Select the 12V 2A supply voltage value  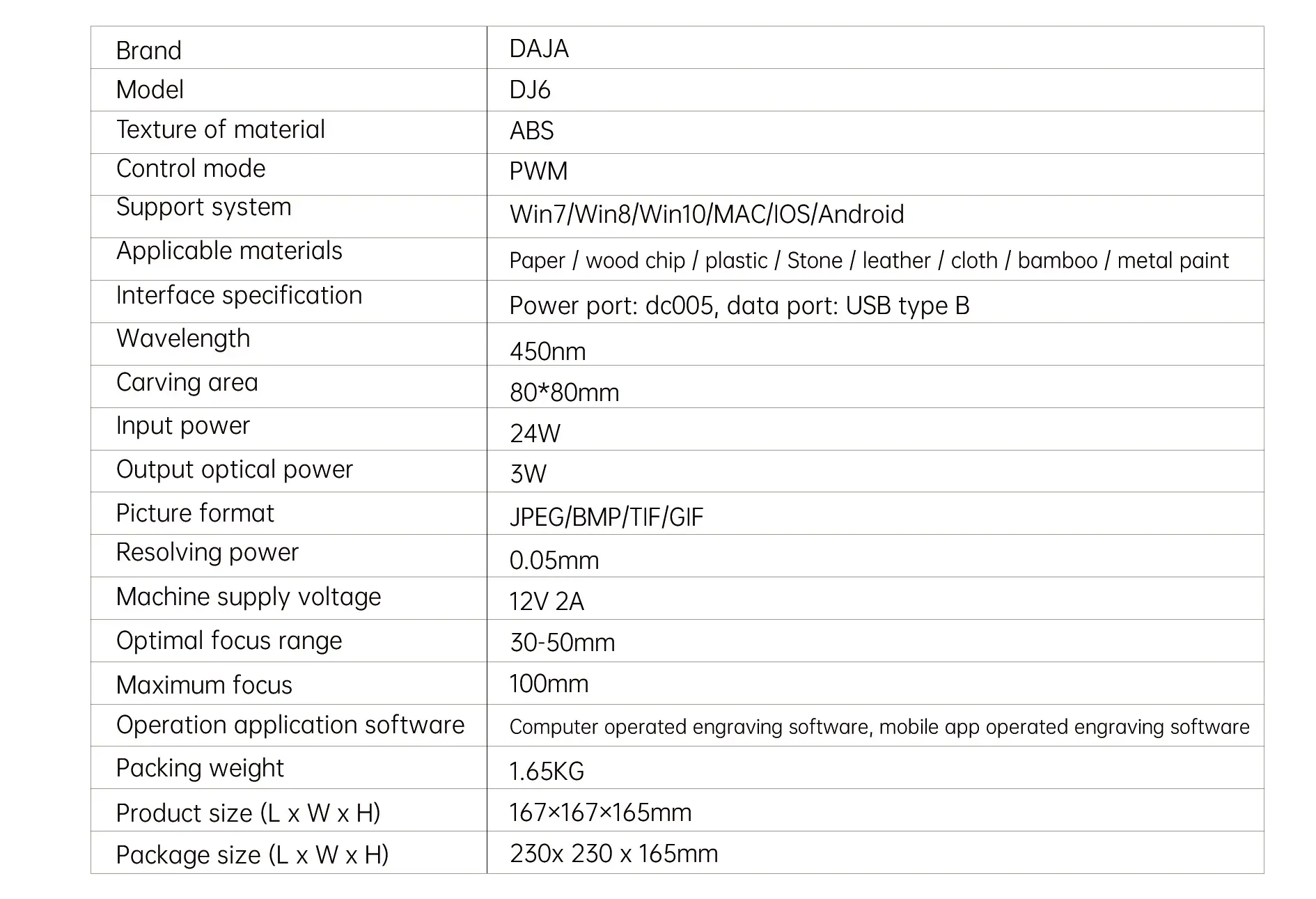point(547,602)
